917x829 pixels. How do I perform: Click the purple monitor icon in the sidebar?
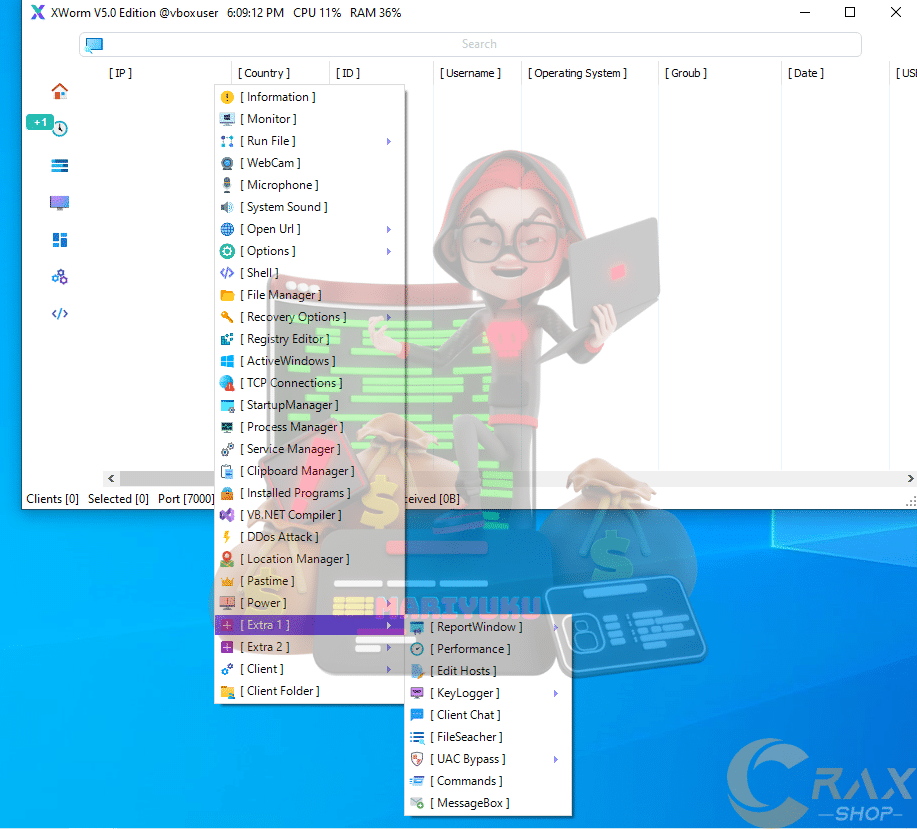[x=60, y=203]
